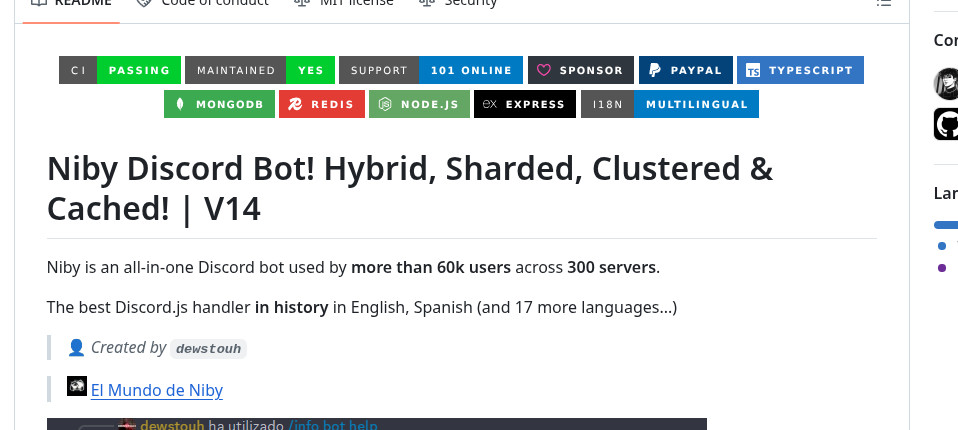Click the MongoDB badge
The height and width of the screenshot is (430, 958).
219,104
